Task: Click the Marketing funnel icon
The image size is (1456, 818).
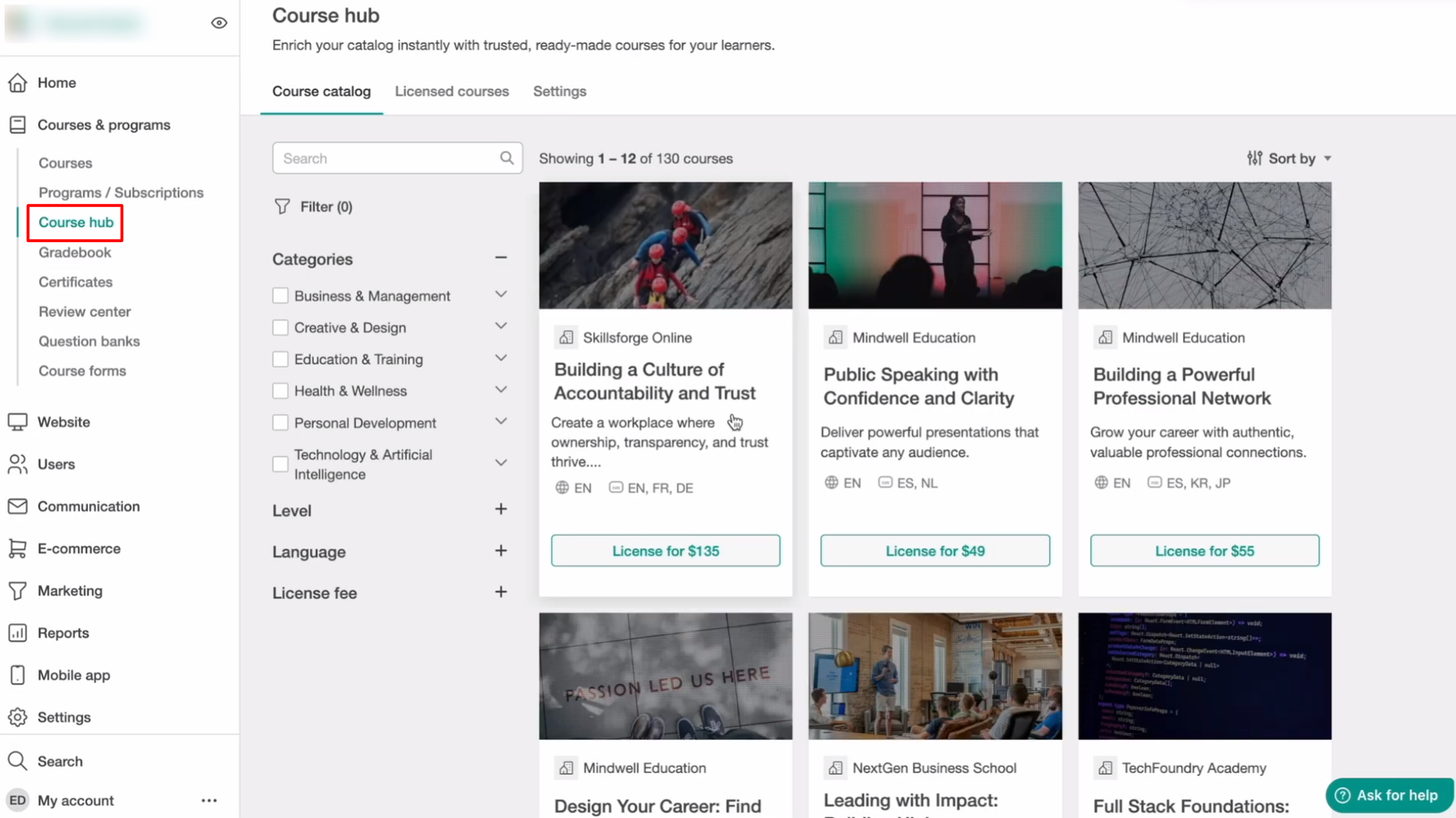Action: coord(18,591)
